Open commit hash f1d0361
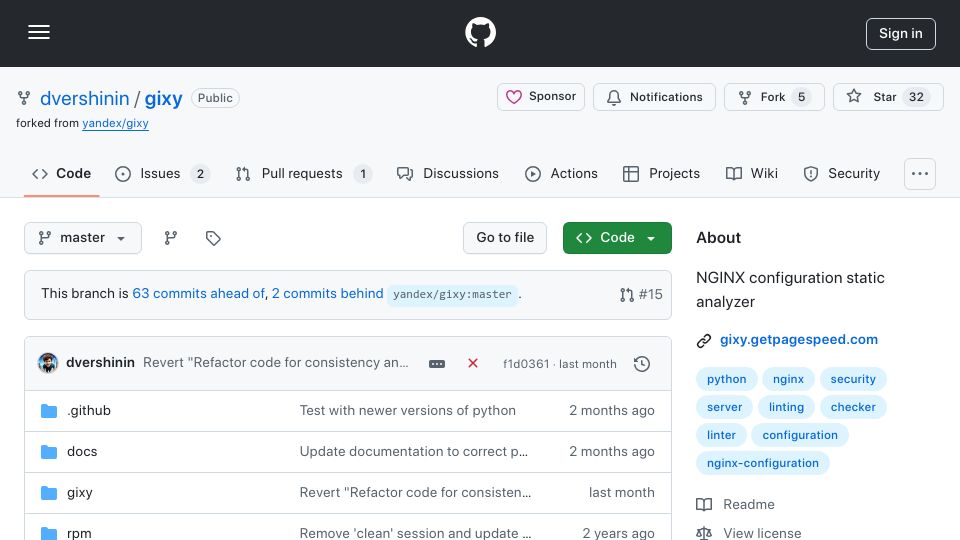 click(x=526, y=364)
